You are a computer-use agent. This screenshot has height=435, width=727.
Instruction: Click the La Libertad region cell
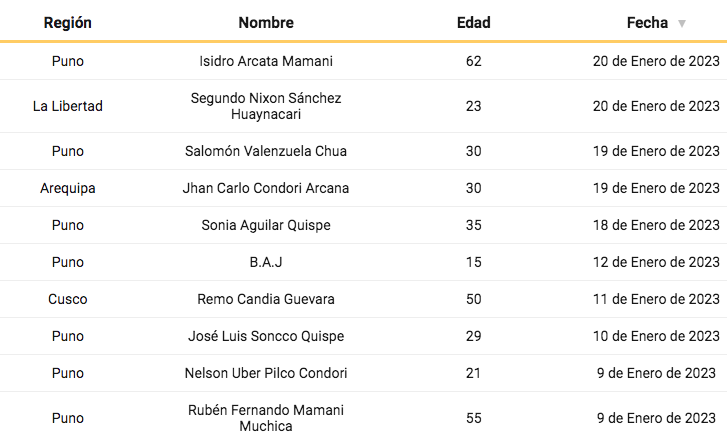click(x=68, y=106)
